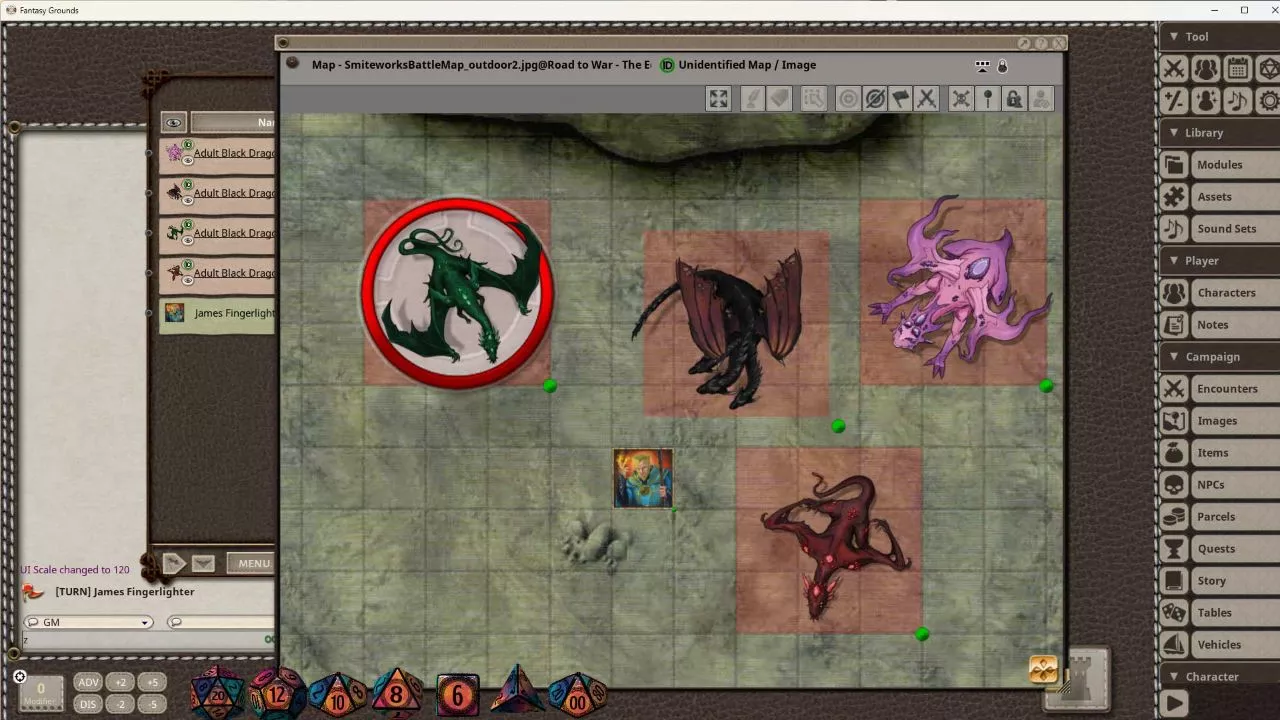The width and height of the screenshot is (1280, 720).
Task: Select James Fingerlighter entry in combat tracker
Action: pos(217,313)
